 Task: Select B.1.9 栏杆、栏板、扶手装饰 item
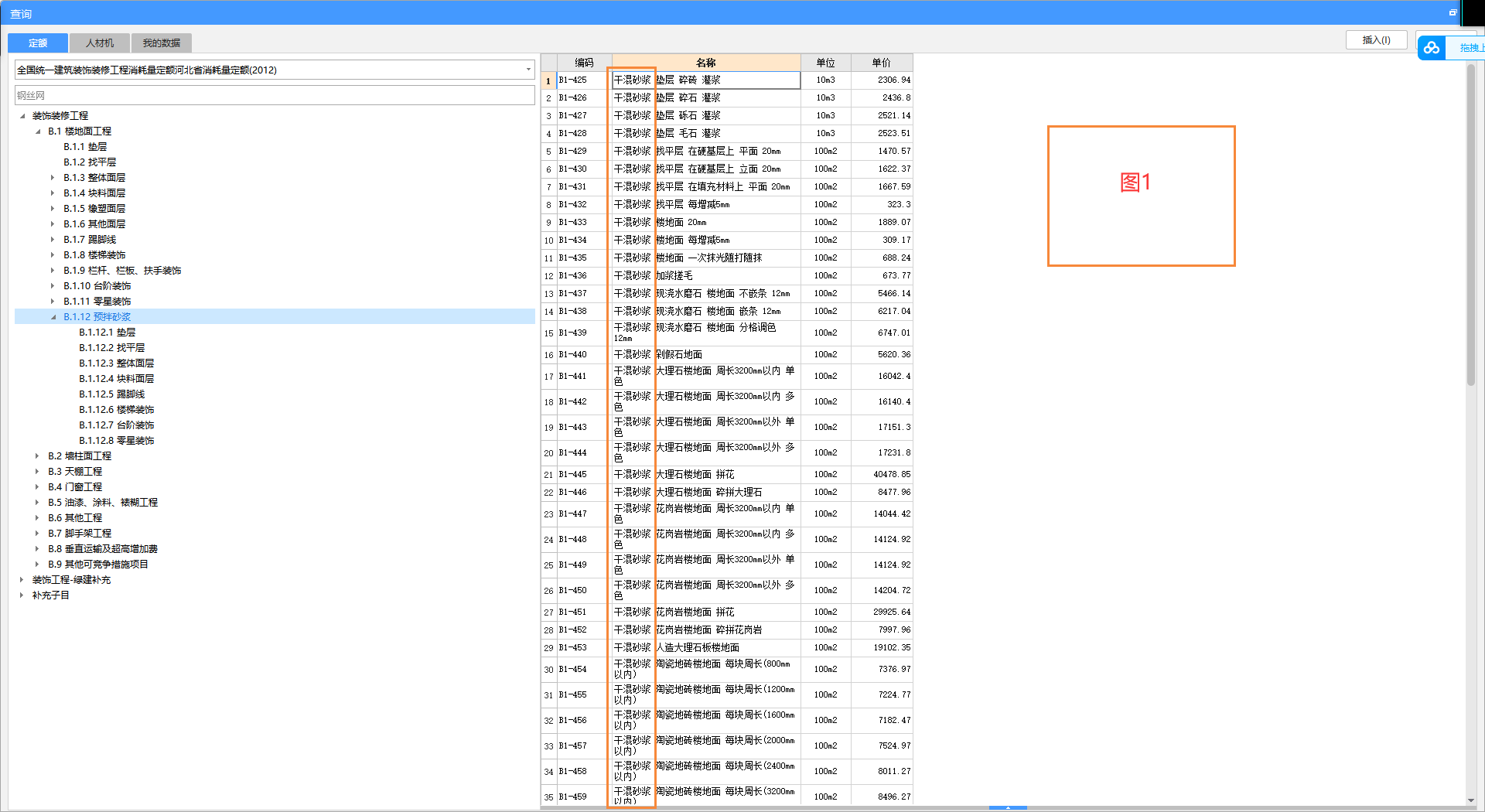[122, 271]
